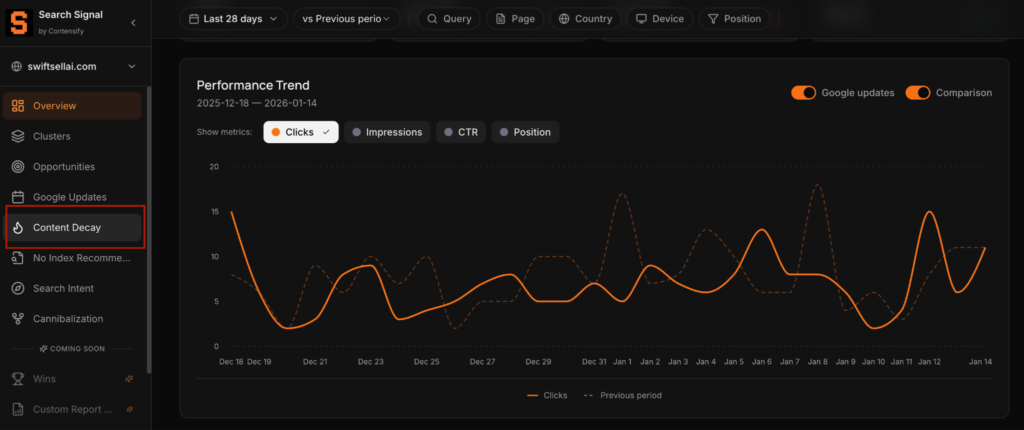Click the Country filter button
Image resolution: width=1024 pixels, height=430 pixels.
(585, 18)
